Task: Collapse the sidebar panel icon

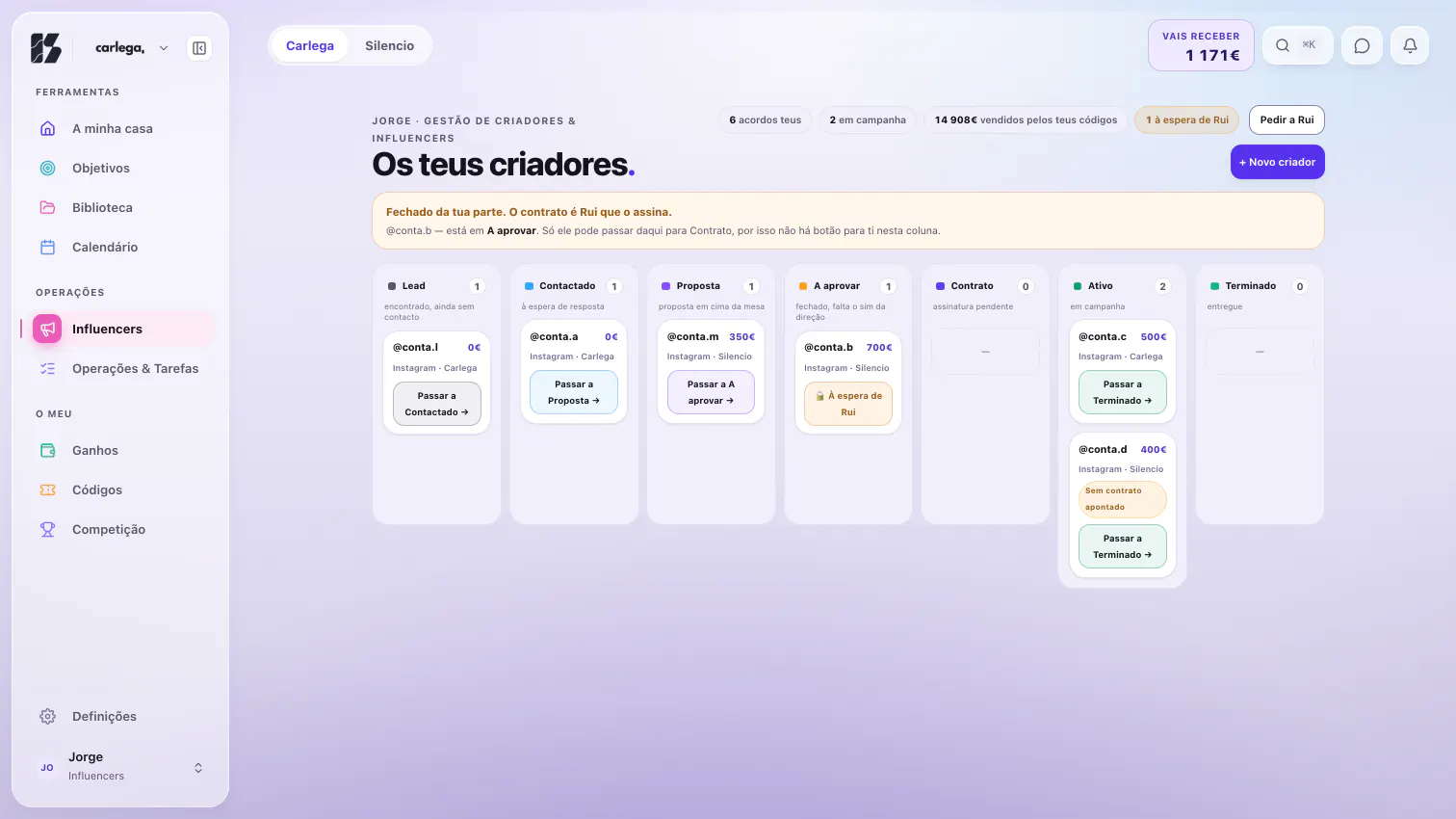Action: click(x=199, y=48)
